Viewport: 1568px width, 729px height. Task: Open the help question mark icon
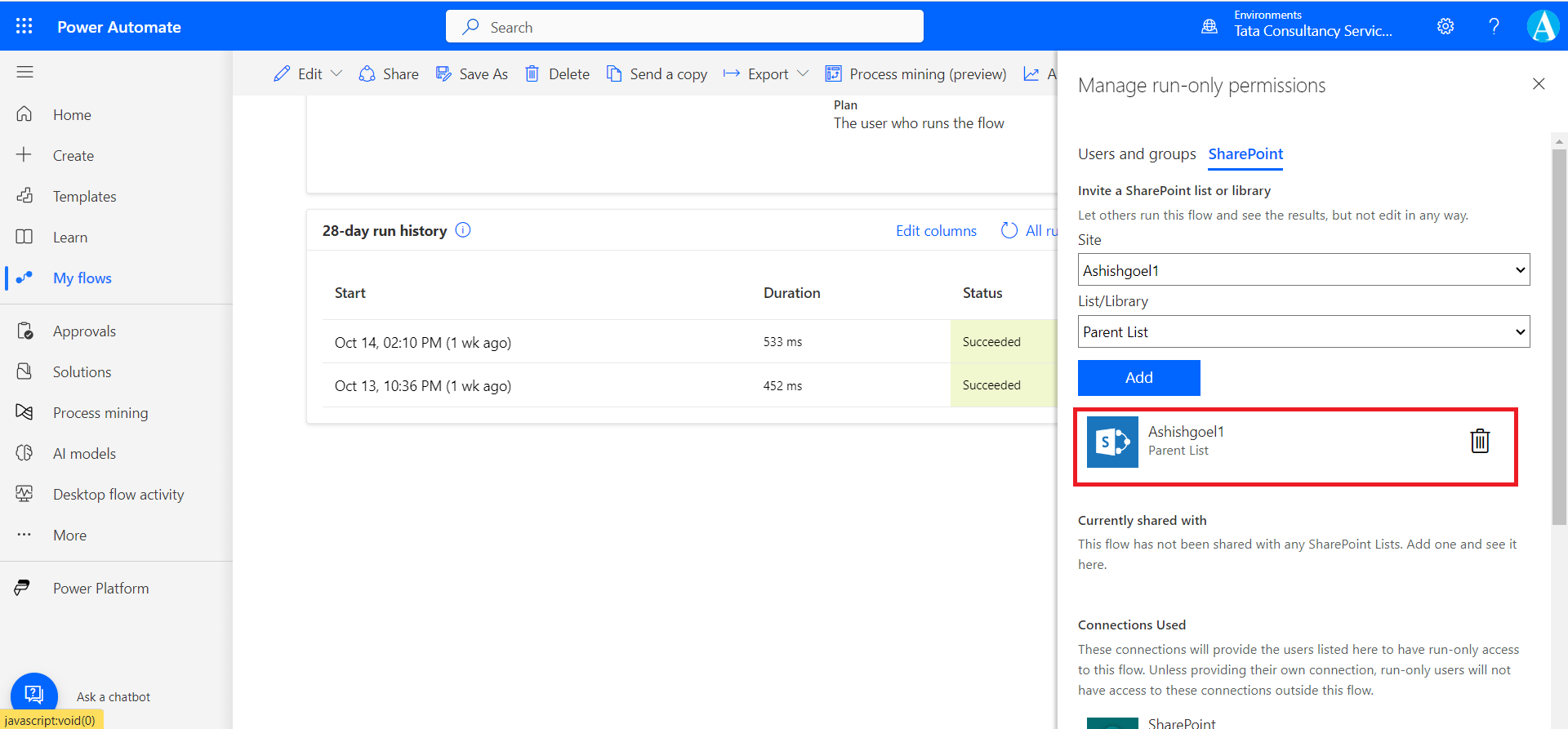1494,26
